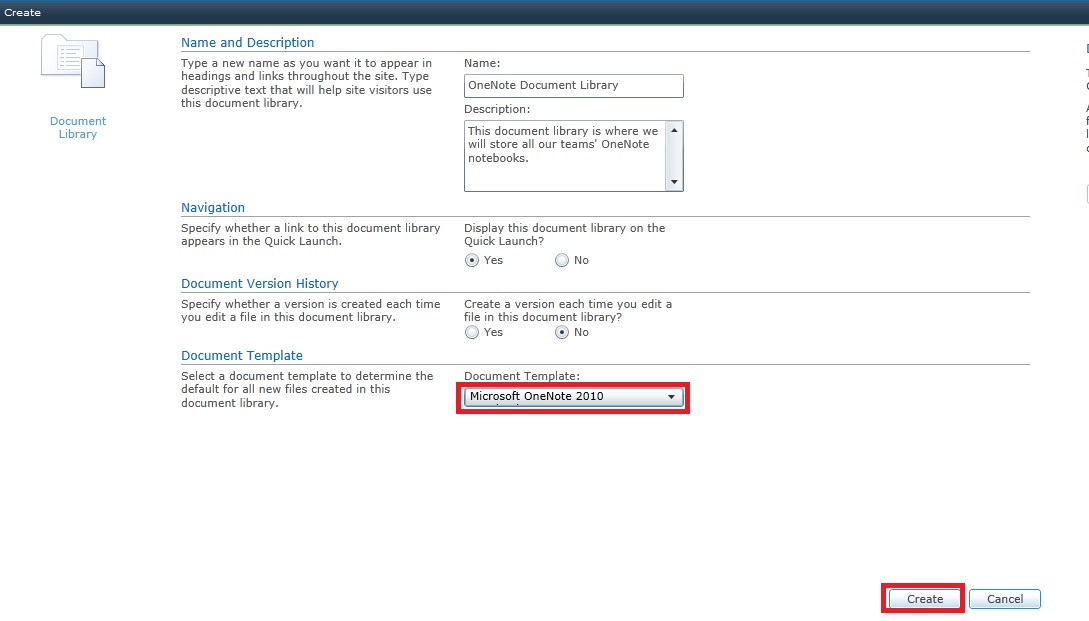
Task: Select No for file versioning
Action: click(x=561, y=332)
